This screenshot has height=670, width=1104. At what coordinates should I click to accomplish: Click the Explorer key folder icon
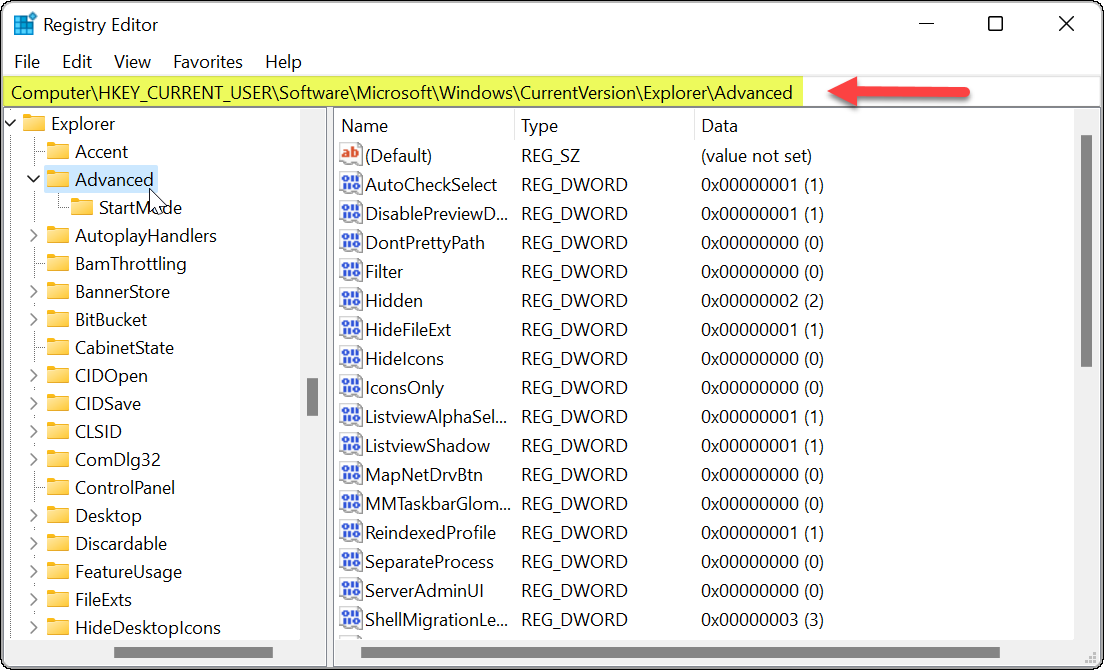coord(34,124)
